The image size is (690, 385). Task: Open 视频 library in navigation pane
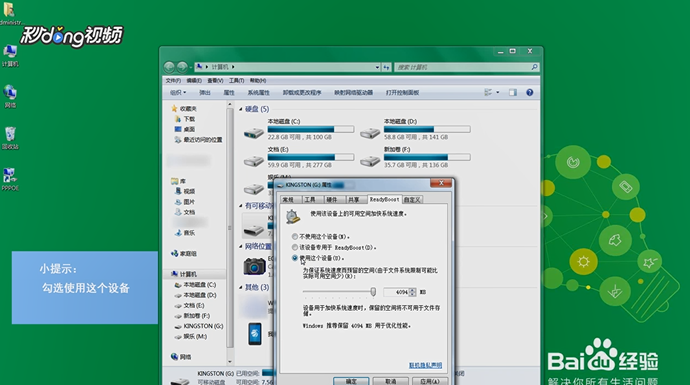click(189, 191)
